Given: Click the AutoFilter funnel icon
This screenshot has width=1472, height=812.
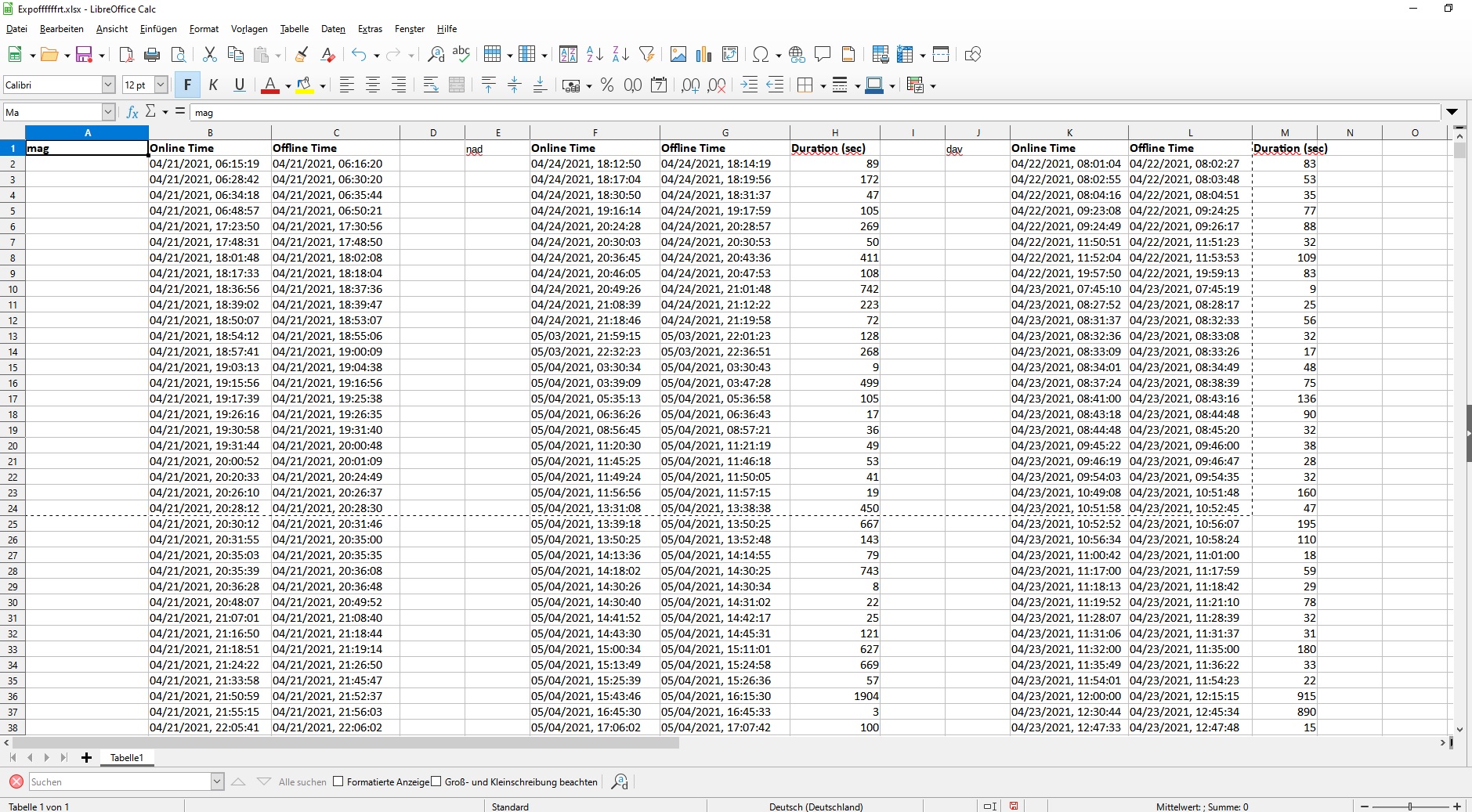Looking at the screenshot, I should click(646, 55).
